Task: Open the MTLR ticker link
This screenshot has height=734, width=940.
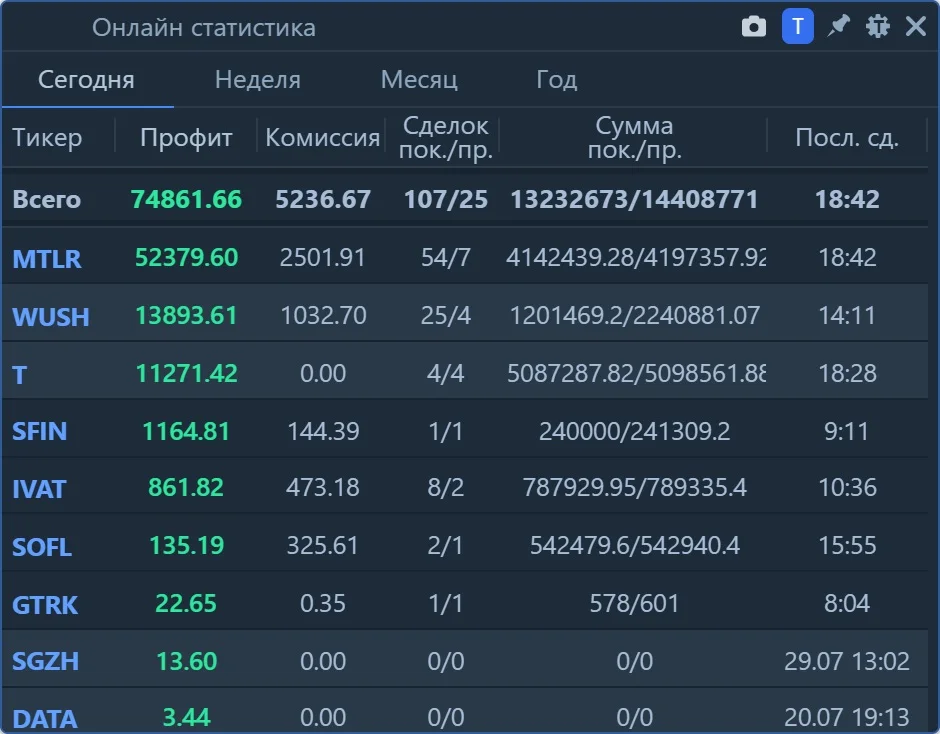Action: click(x=47, y=259)
